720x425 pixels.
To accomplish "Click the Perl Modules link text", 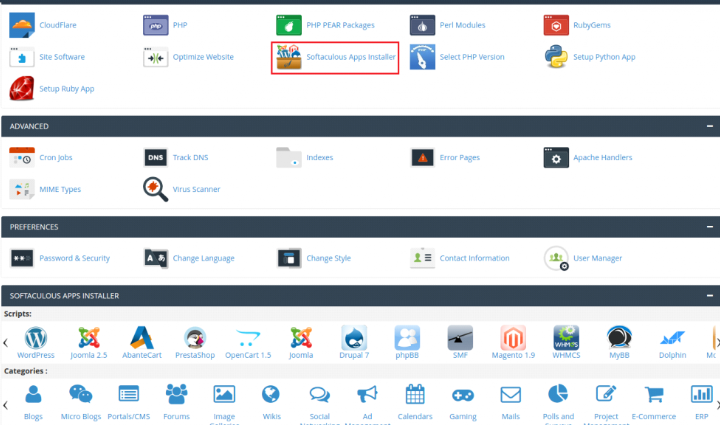I will pyautogui.click(x=462, y=25).
